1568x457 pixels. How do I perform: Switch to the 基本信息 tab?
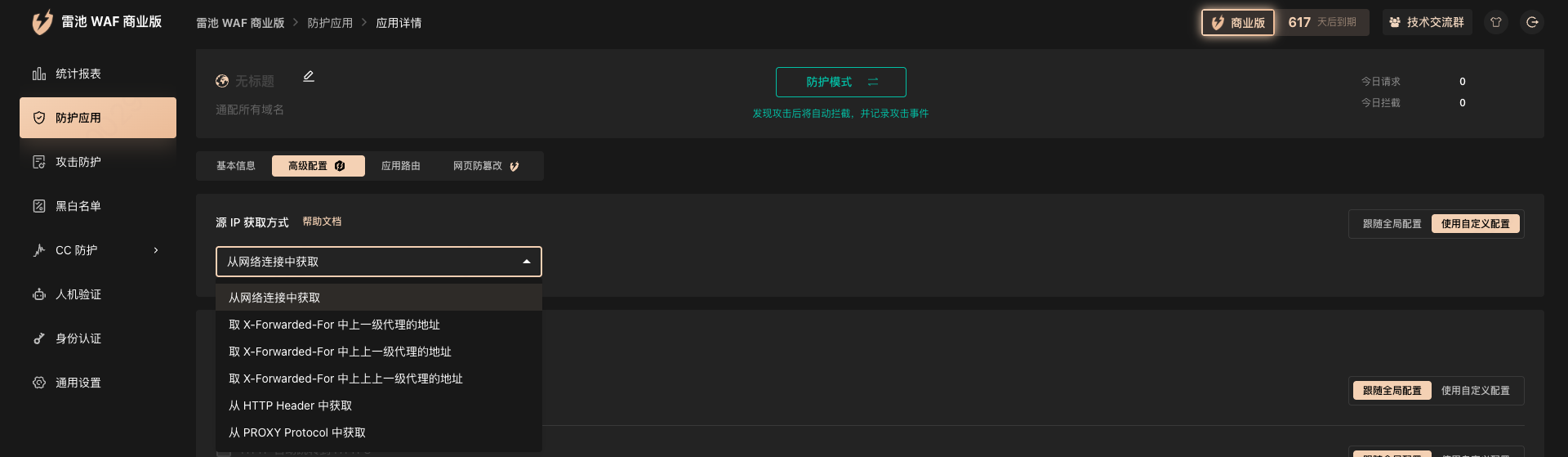tap(235, 166)
